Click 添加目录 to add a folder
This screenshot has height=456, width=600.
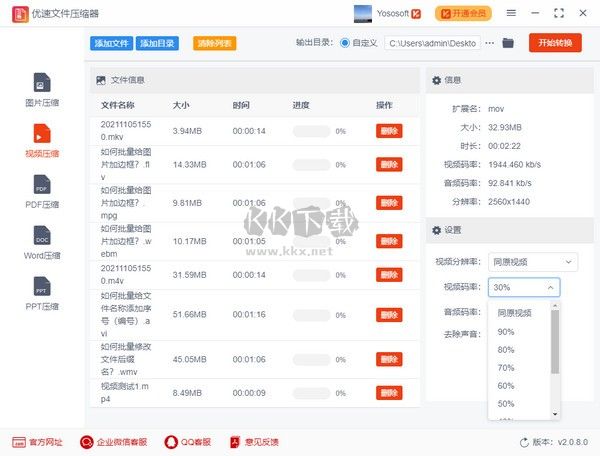(157, 43)
